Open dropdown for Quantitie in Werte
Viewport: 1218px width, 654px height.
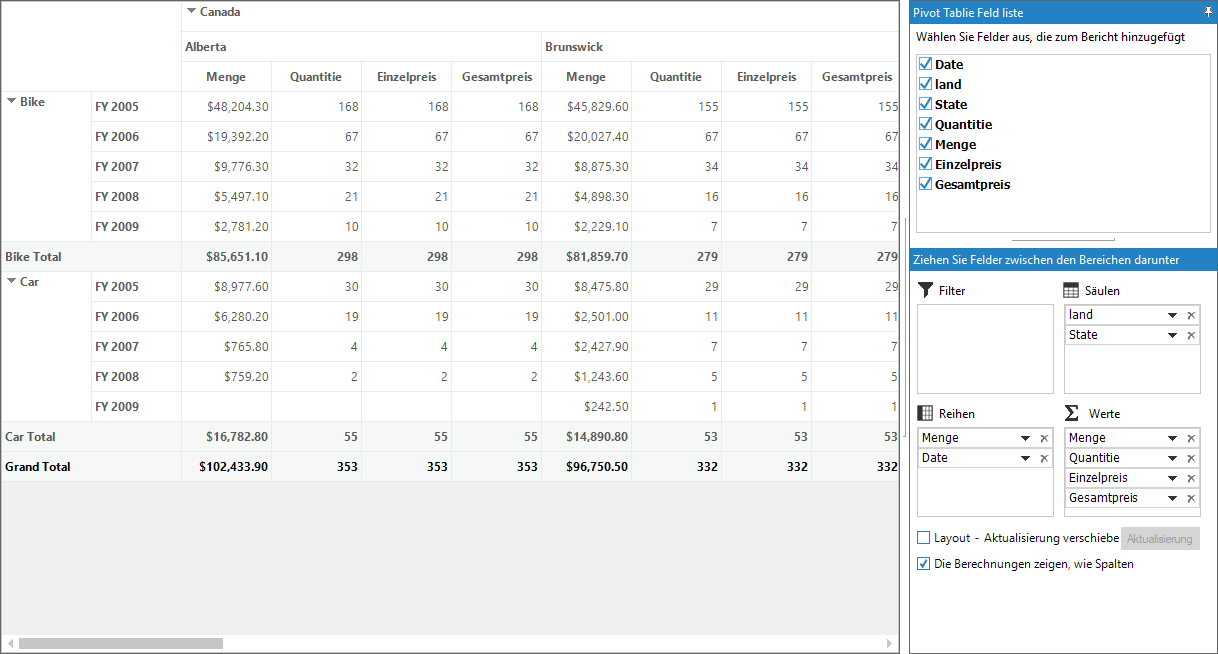click(x=1172, y=458)
